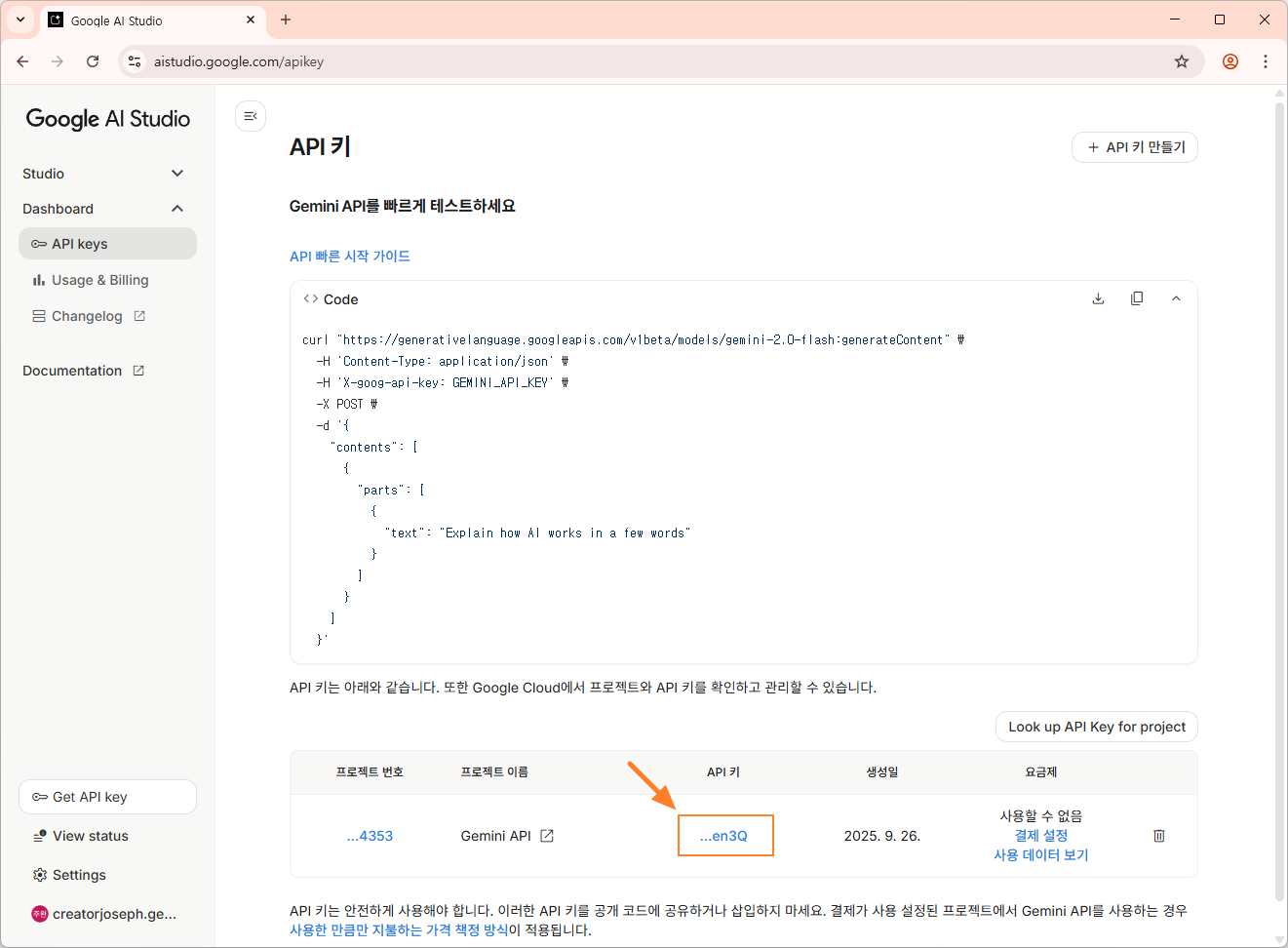1288x948 pixels.
Task: Click the Changelog list icon
Action: pos(39,316)
